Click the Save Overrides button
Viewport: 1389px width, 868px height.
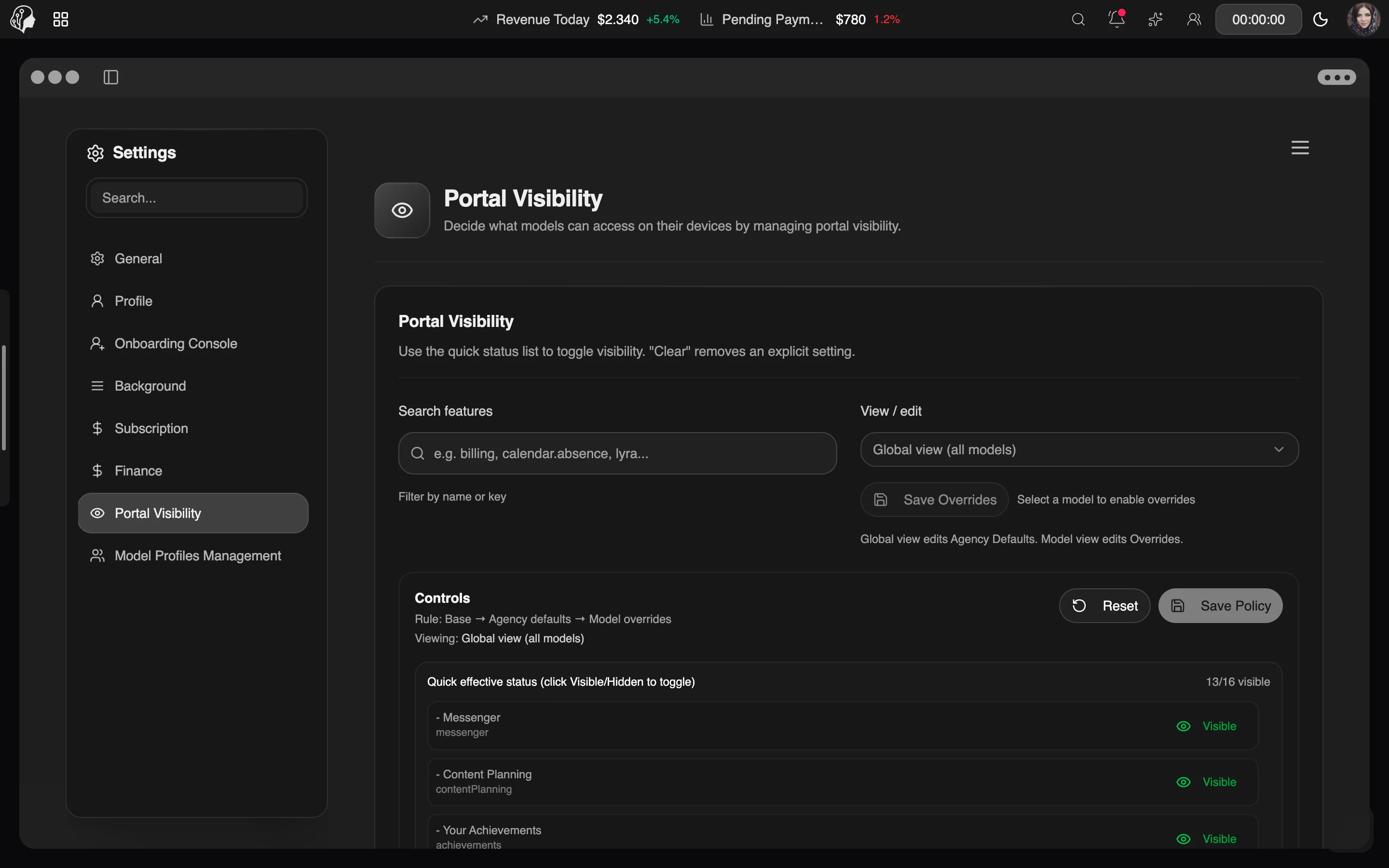point(934,500)
